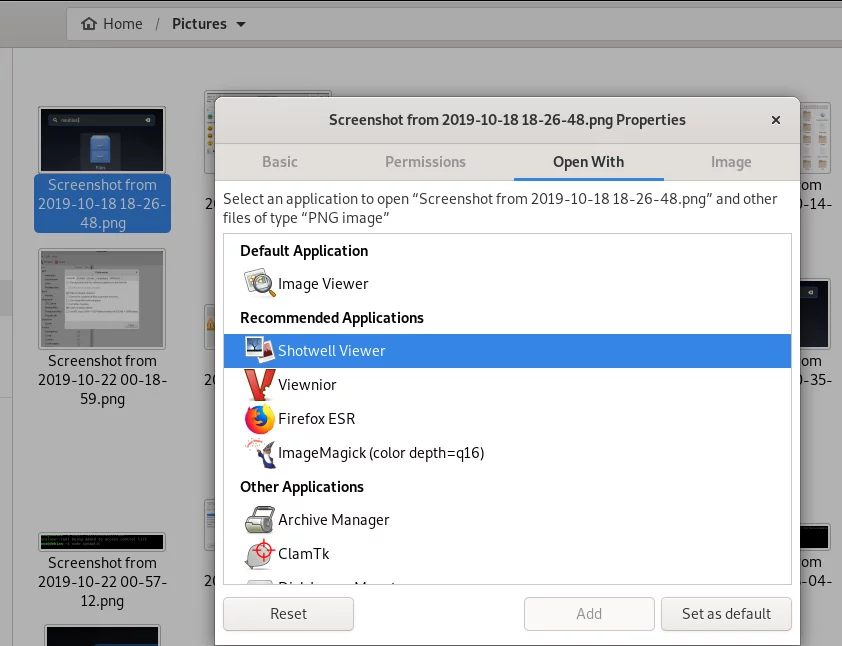Image resolution: width=842 pixels, height=646 pixels.
Task: Open the Pictures folder dropdown arrow
Action: pos(241,24)
